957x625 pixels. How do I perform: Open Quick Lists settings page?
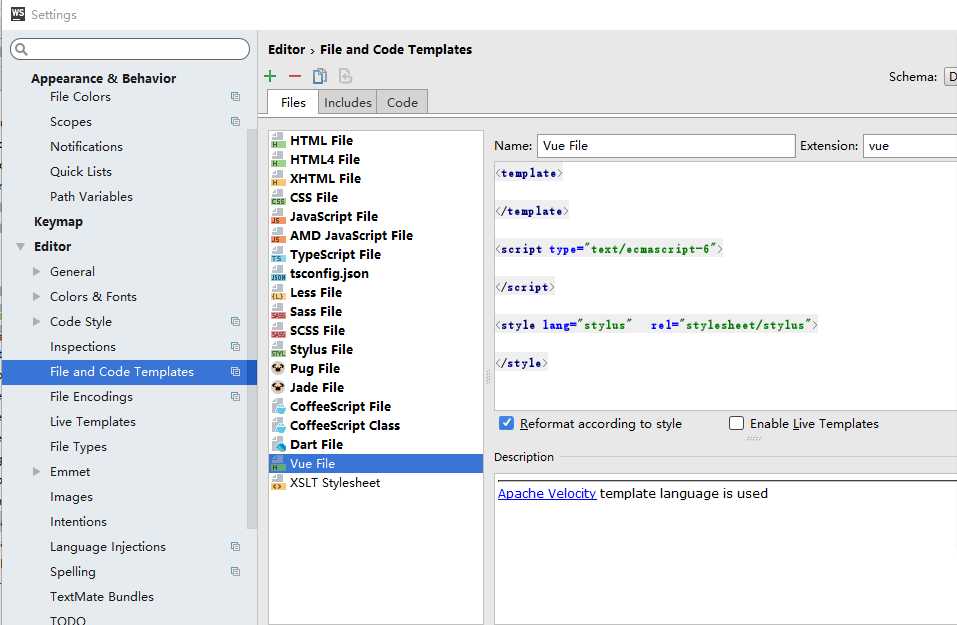point(81,172)
